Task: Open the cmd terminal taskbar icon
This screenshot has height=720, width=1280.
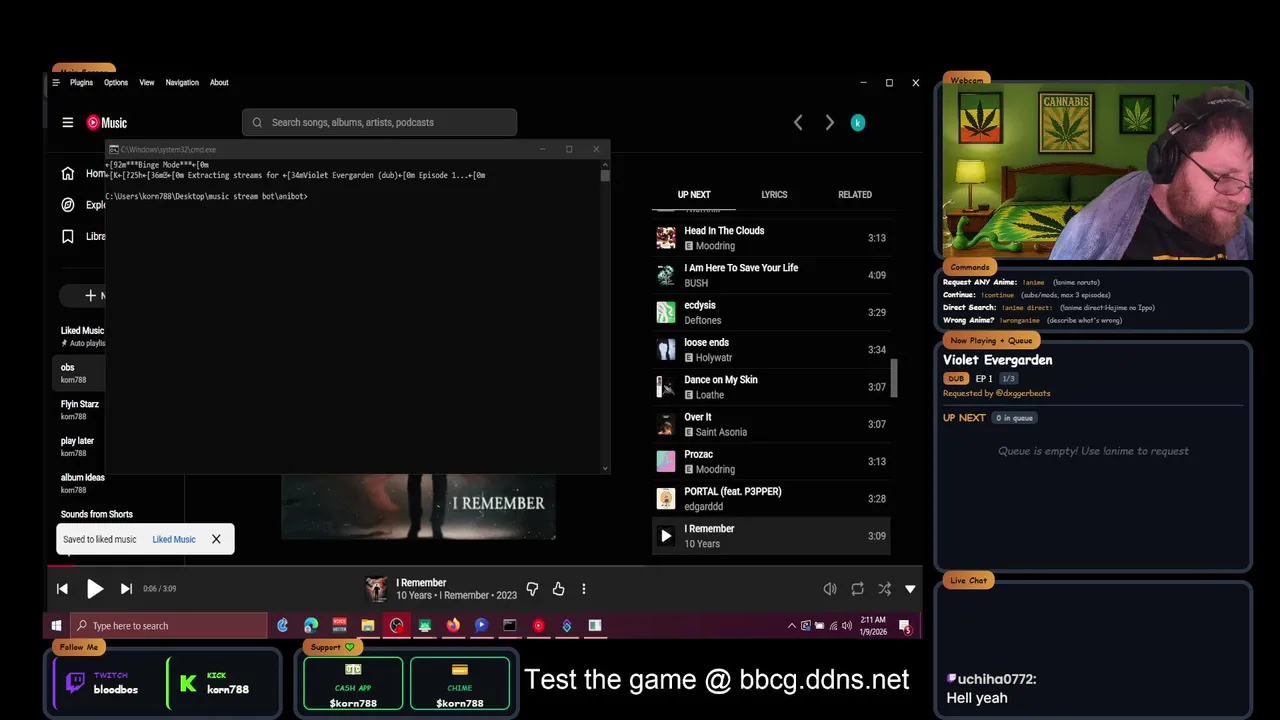Action: click(510, 626)
